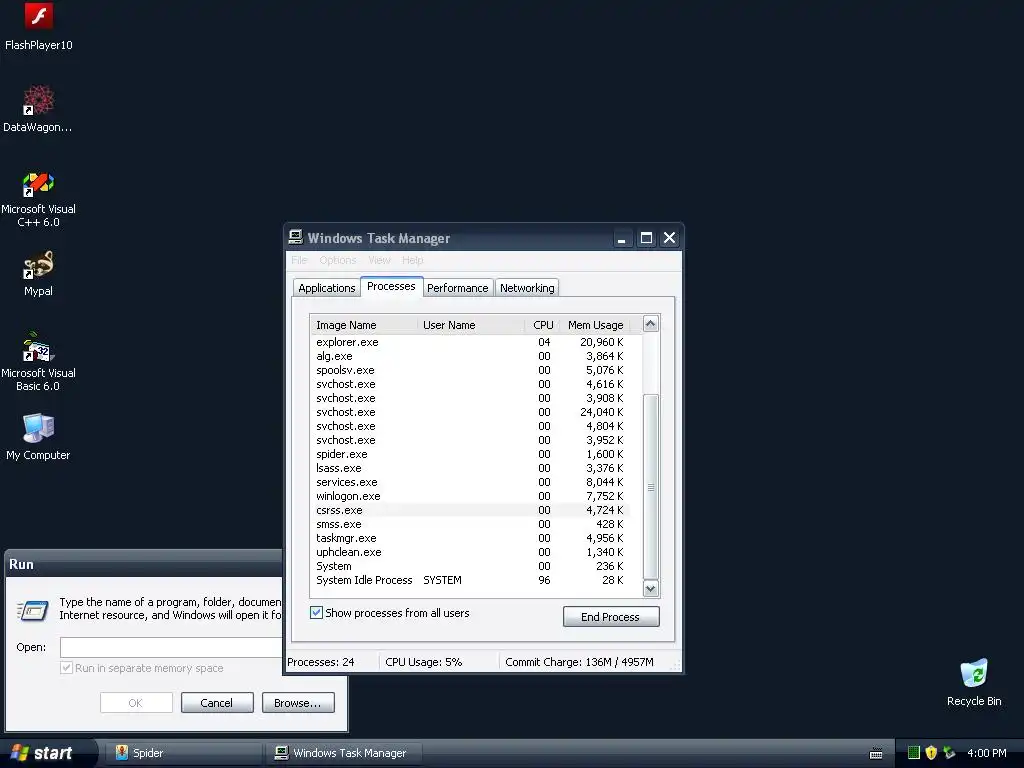This screenshot has width=1024, height=768.
Task: Sort by the Image Name column header
Action: point(364,325)
